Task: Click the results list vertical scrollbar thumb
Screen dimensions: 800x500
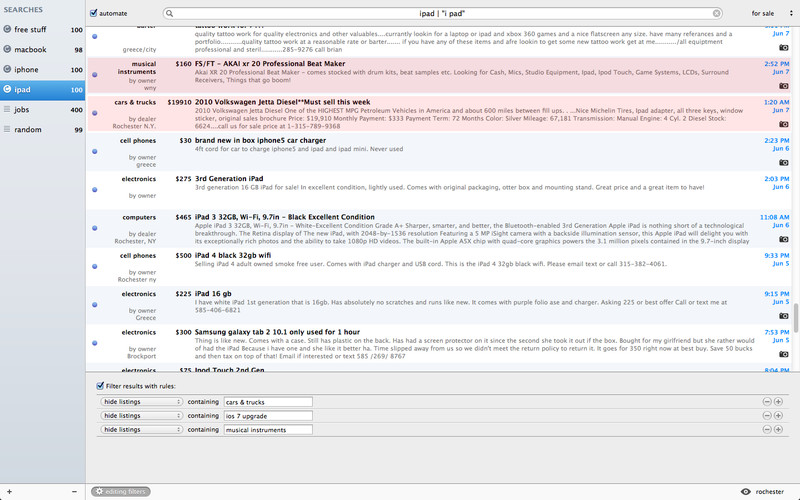Action: (795, 317)
